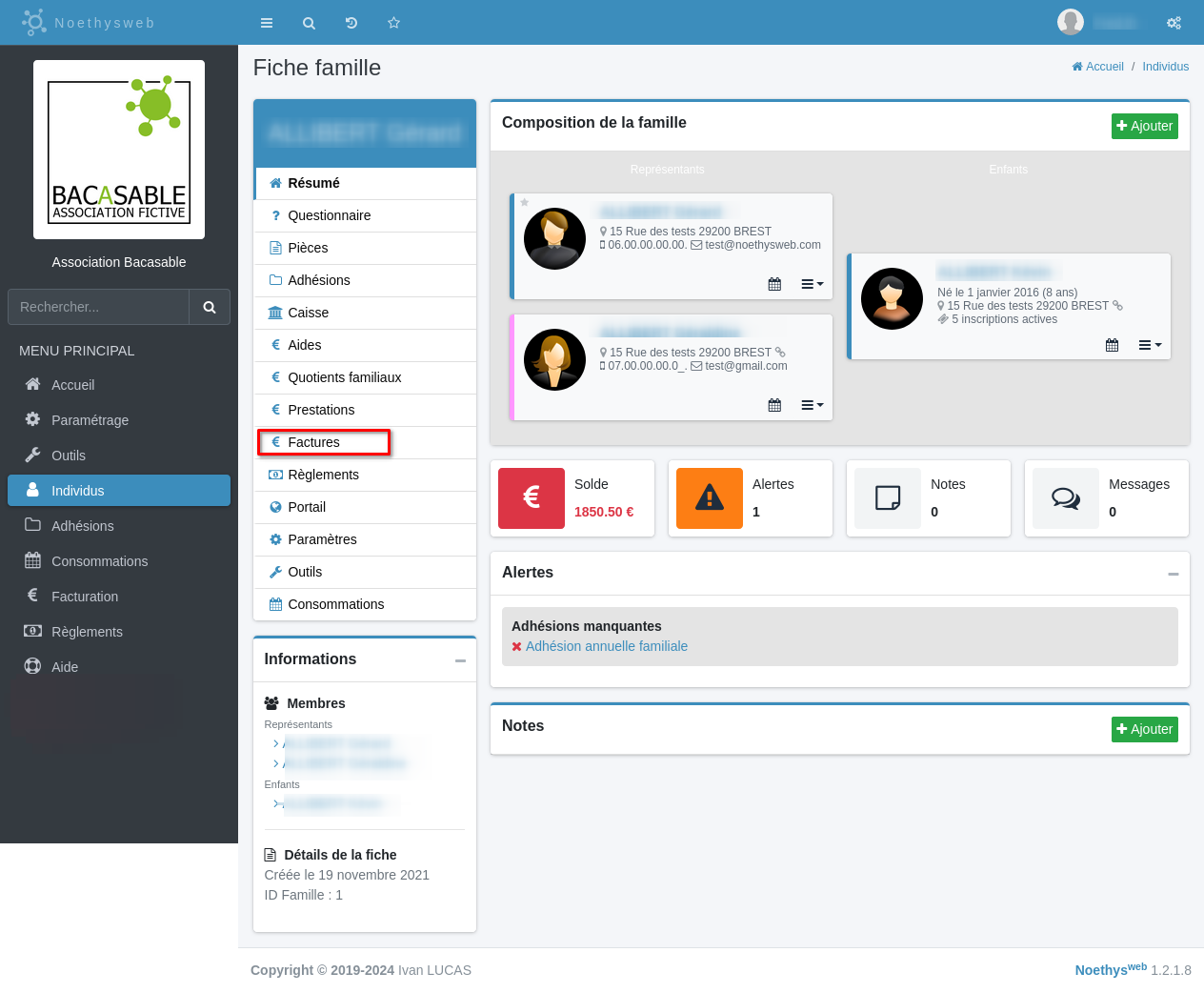Open the child's card actions dropdown menu
This screenshot has width=1204, height=993.
pos(1150,345)
